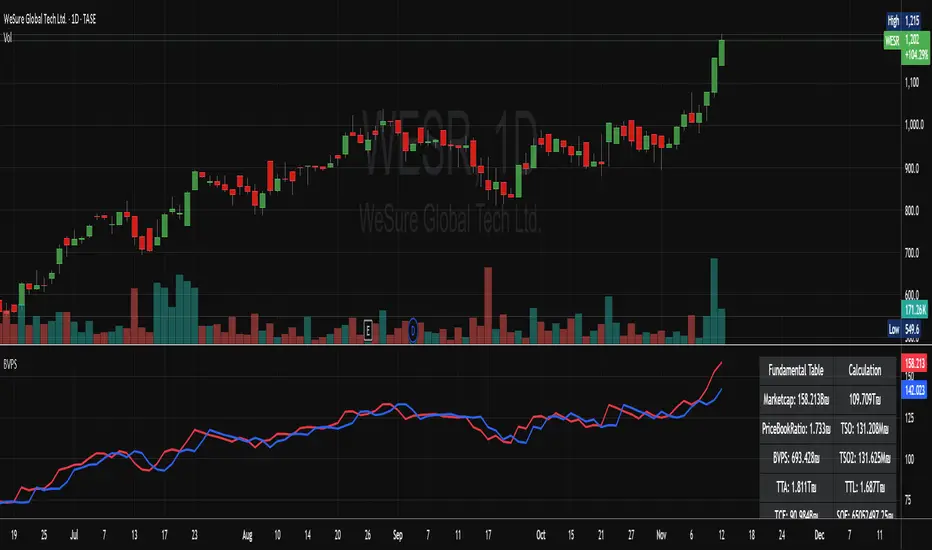
Task: Click the blue 142.023 value label
Action: tap(915, 390)
